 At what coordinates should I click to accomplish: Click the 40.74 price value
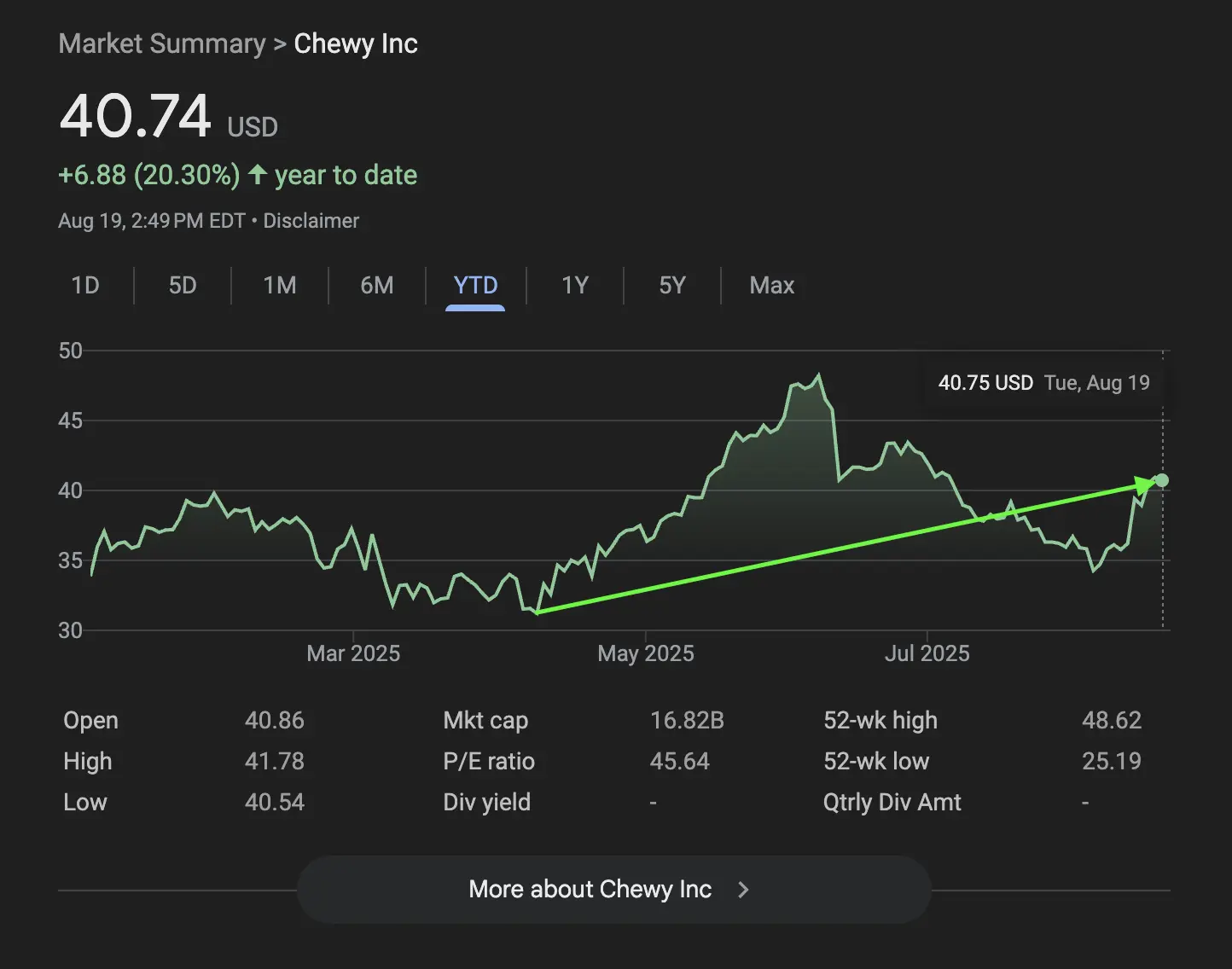coord(135,116)
